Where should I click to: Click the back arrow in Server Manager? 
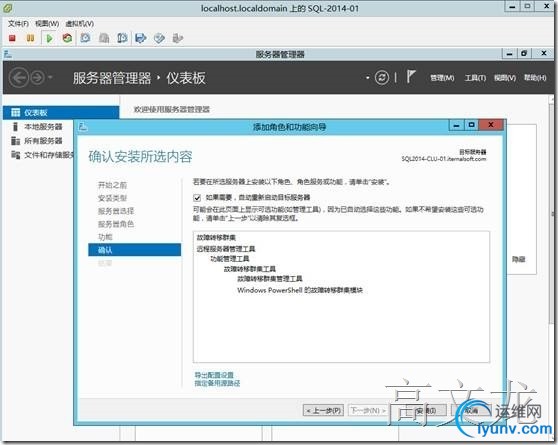coord(19,77)
